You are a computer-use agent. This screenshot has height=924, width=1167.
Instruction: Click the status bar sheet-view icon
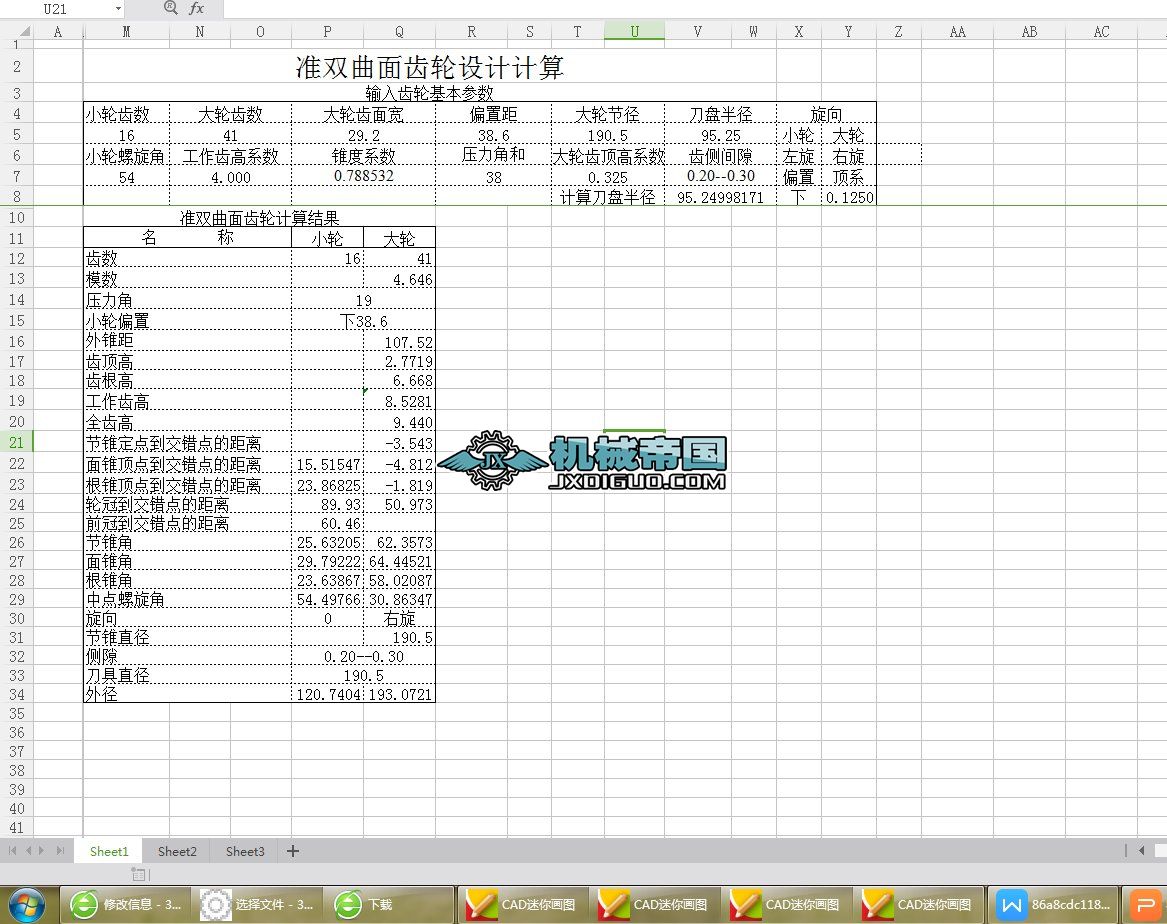140,874
